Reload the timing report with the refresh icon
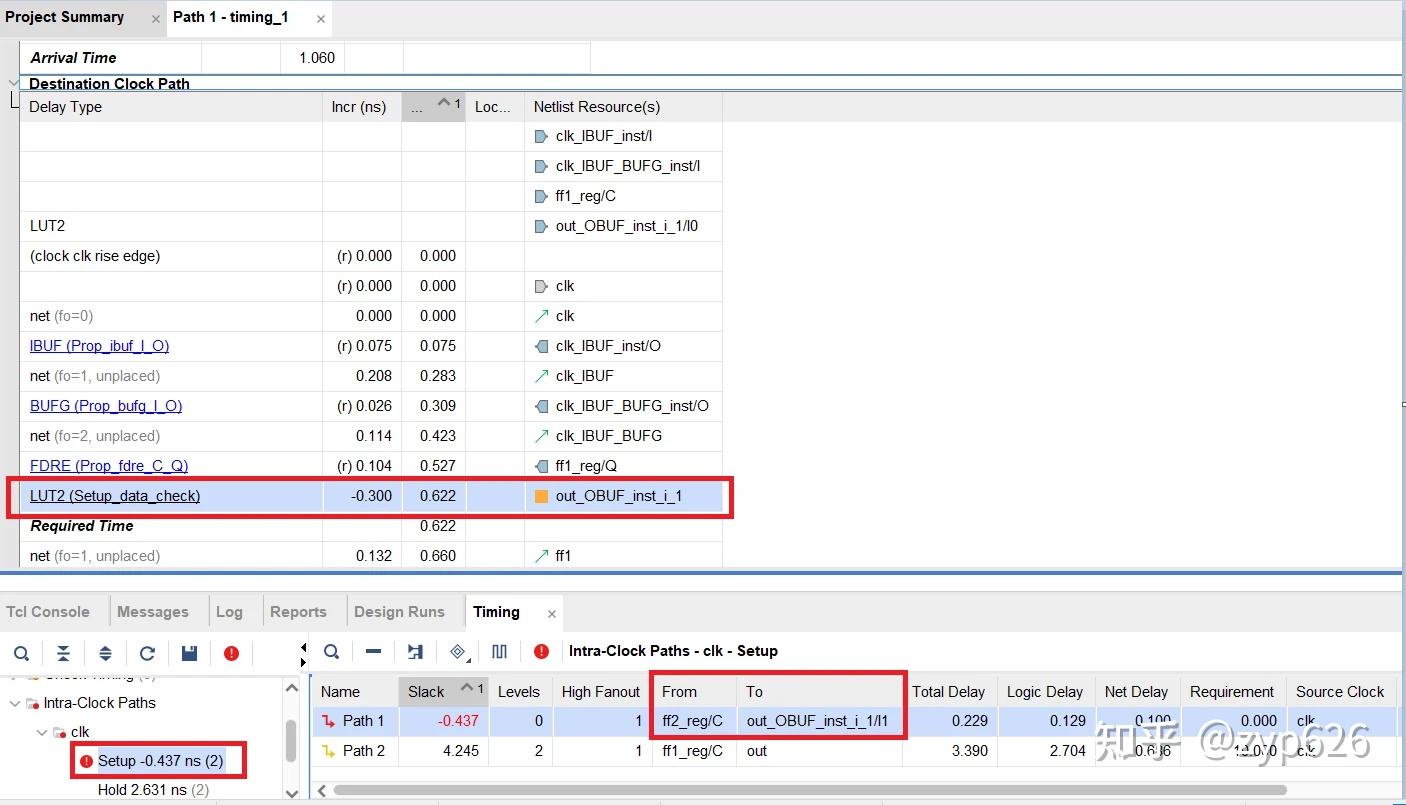Image resolution: width=1406 pixels, height=805 pixels. [x=147, y=653]
